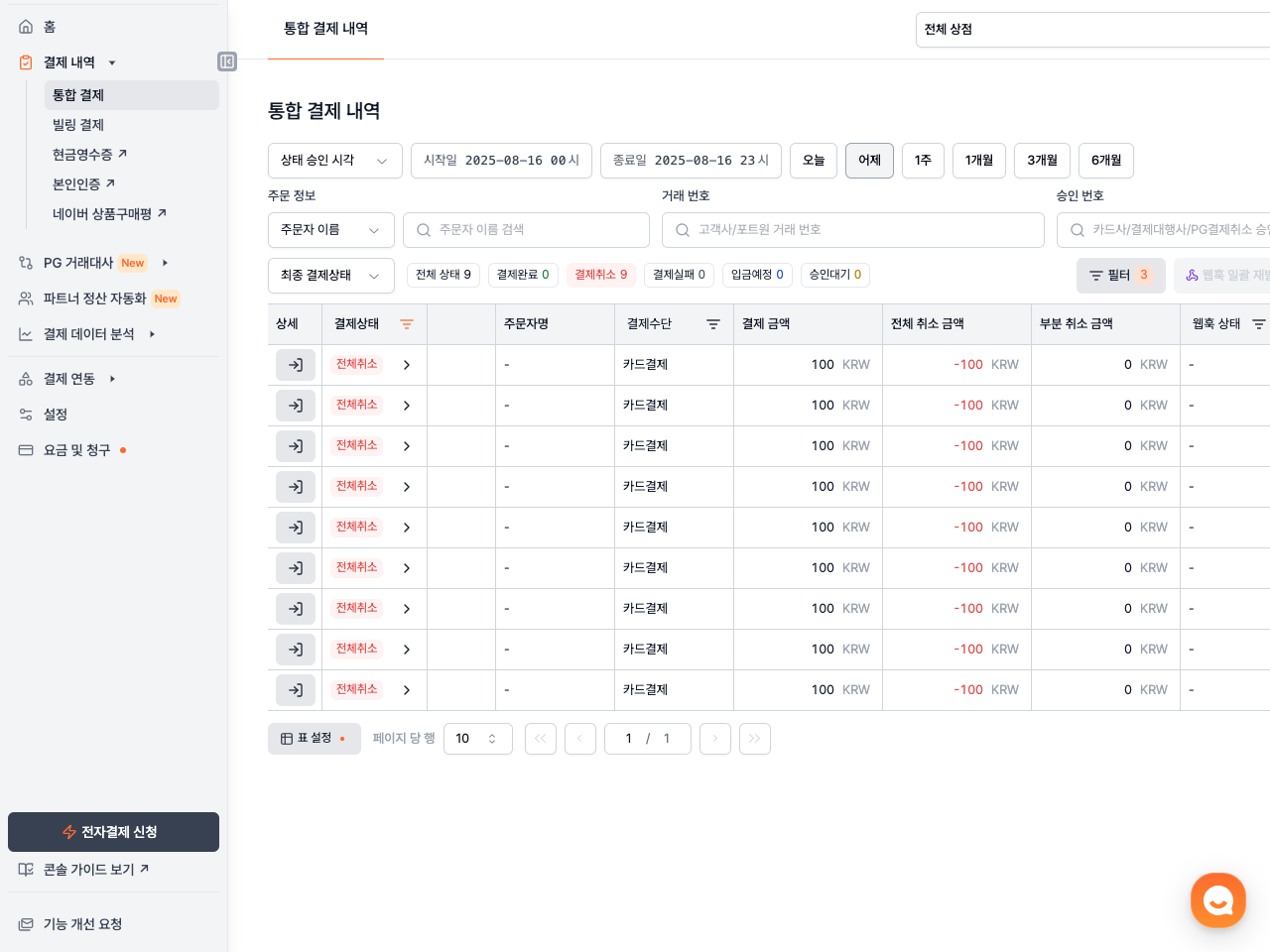Toggle the 결제완료 0 status filter
Image resolution: width=1270 pixels, height=952 pixels.
pos(523,275)
